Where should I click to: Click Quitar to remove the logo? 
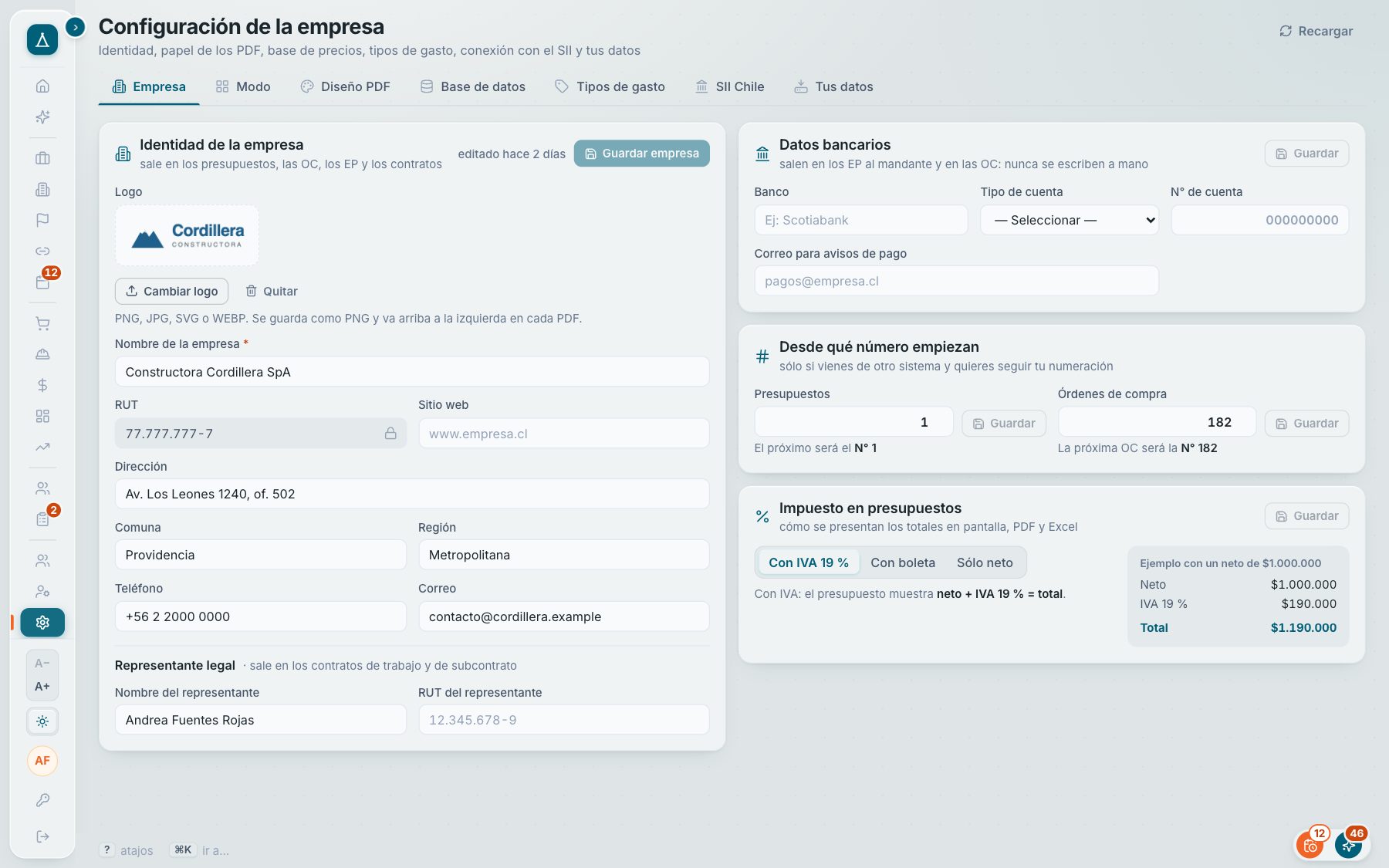271,291
